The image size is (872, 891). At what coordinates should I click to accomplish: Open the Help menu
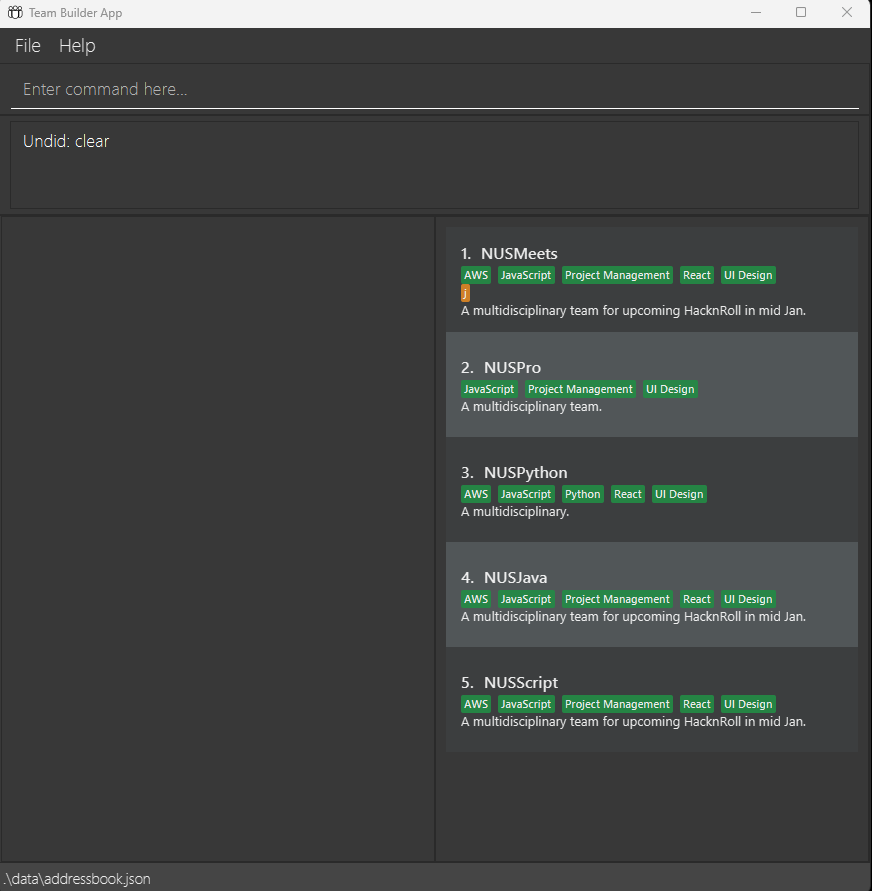(x=77, y=45)
